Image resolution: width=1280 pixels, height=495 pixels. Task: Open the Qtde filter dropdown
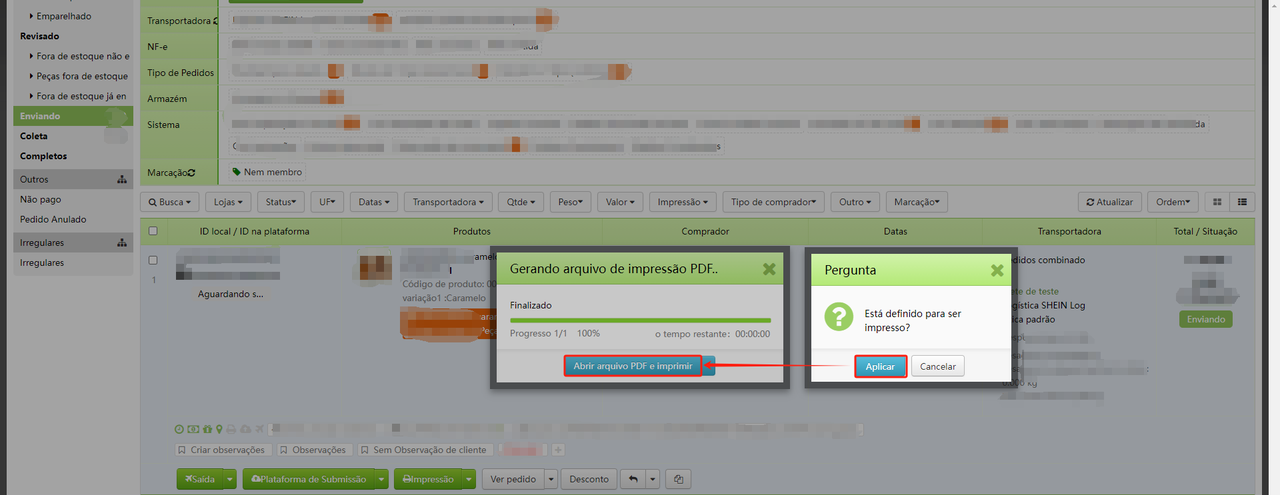tap(520, 201)
